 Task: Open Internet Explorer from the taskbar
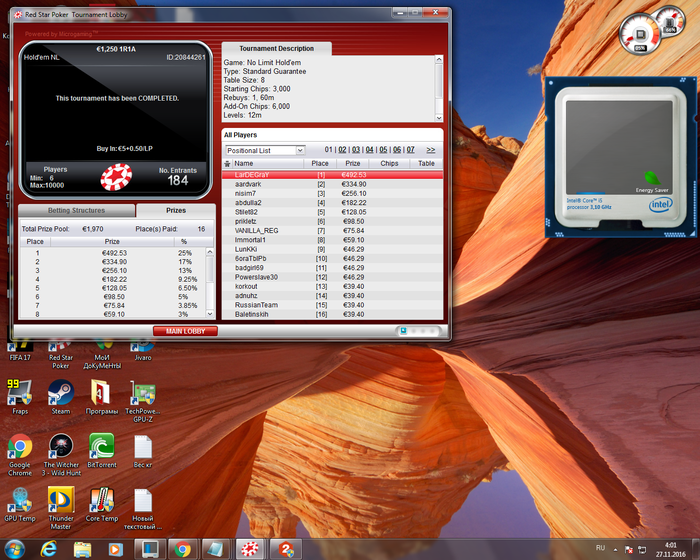pyautogui.click(x=48, y=549)
